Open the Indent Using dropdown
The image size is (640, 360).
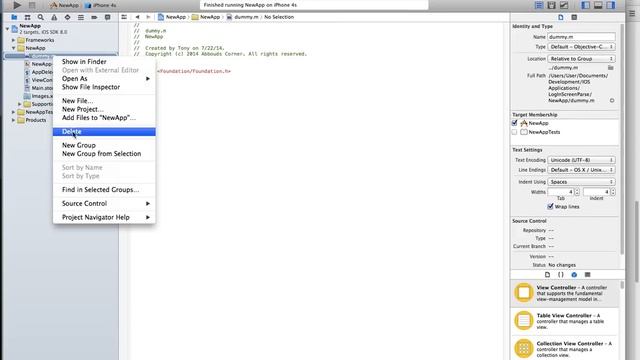click(581, 182)
